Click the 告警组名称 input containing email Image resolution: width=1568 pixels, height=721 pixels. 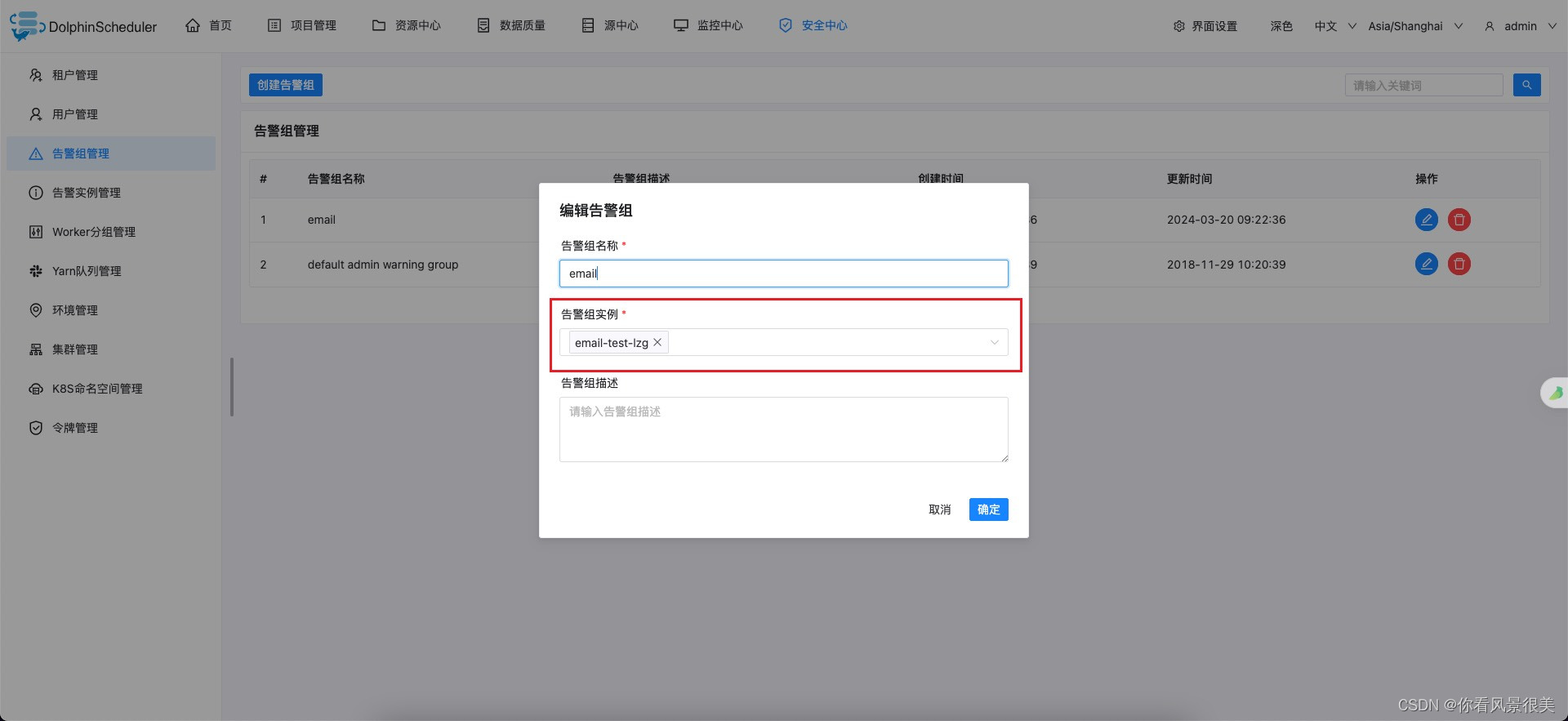pos(783,274)
